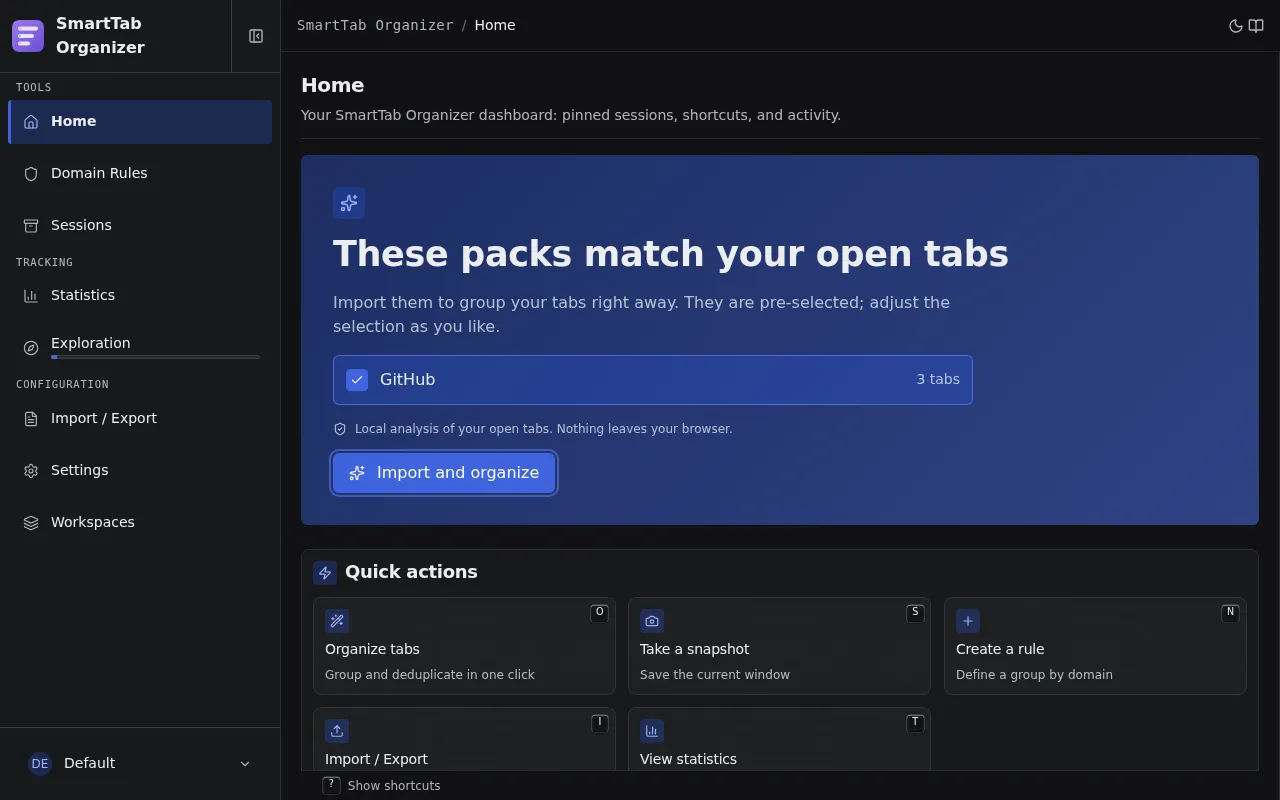
Task: Click the SmartTab Organizer logo icon
Action: click(x=28, y=36)
